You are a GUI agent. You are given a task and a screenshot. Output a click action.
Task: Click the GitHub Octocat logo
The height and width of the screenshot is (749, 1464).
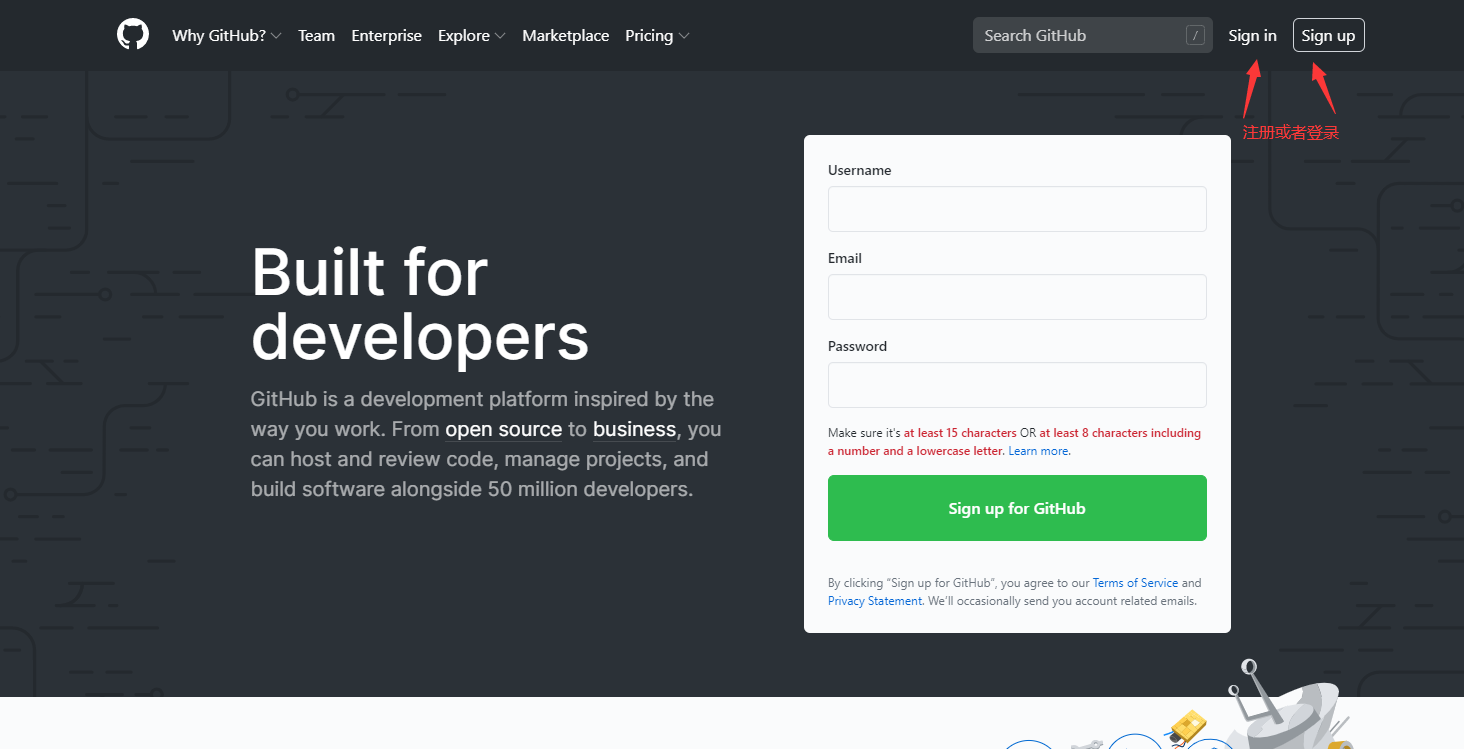[x=132, y=35]
